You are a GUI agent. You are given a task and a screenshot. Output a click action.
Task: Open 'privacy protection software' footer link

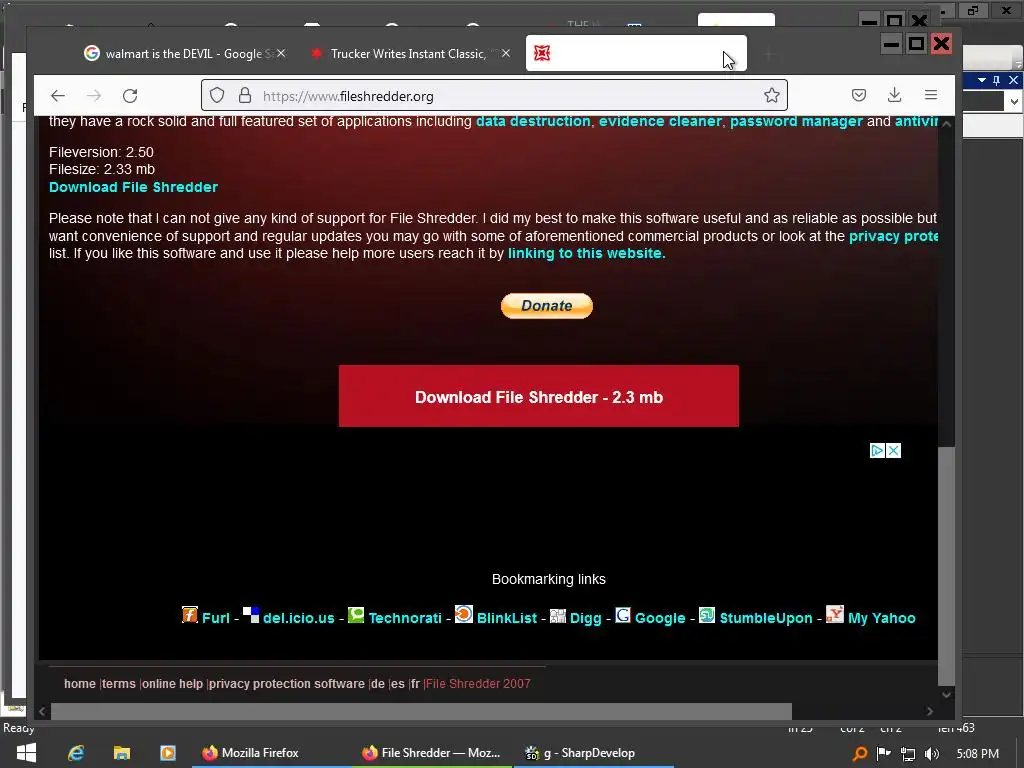287,684
